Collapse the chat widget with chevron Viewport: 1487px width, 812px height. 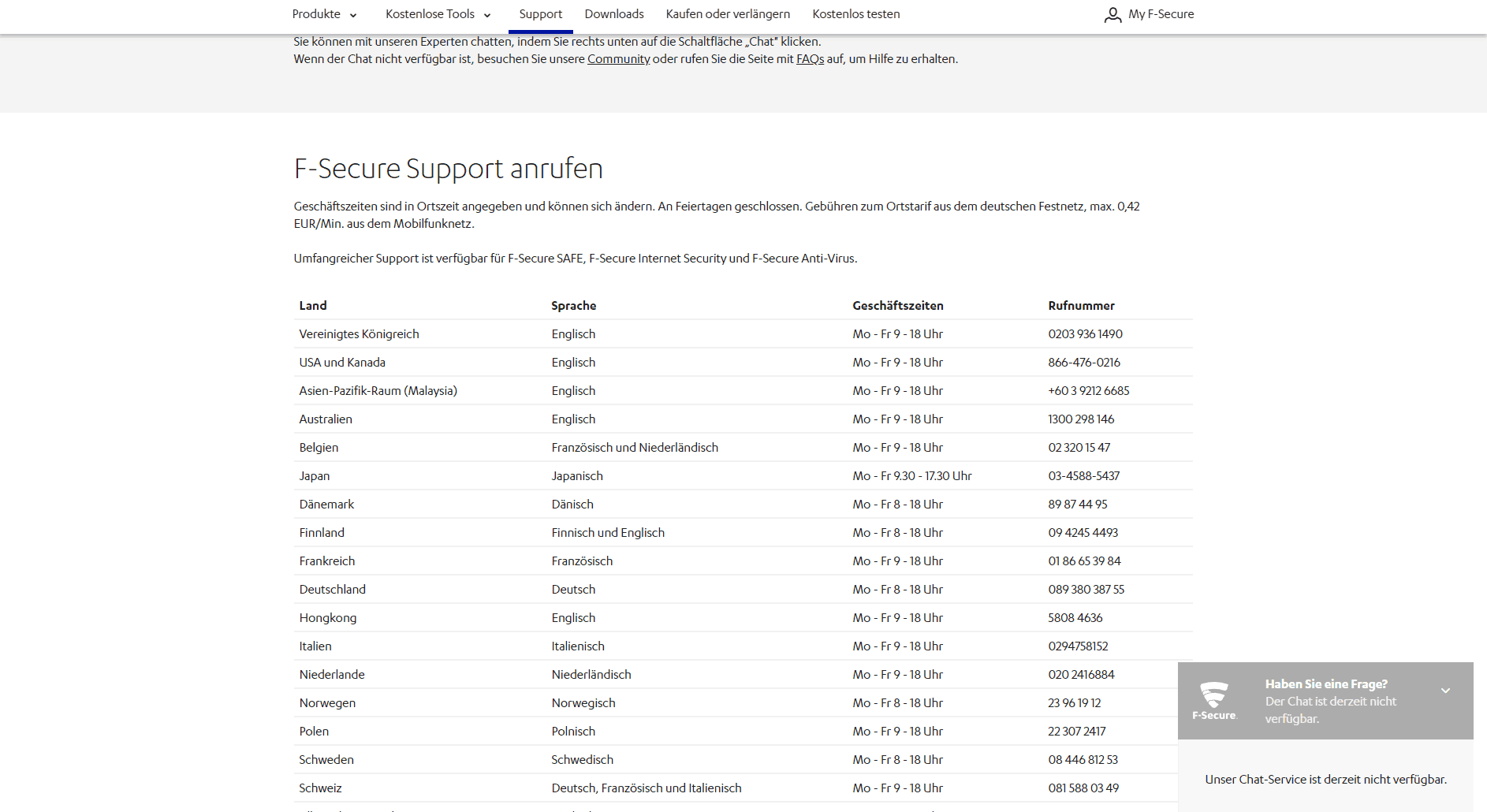click(x=1445, y=691)
